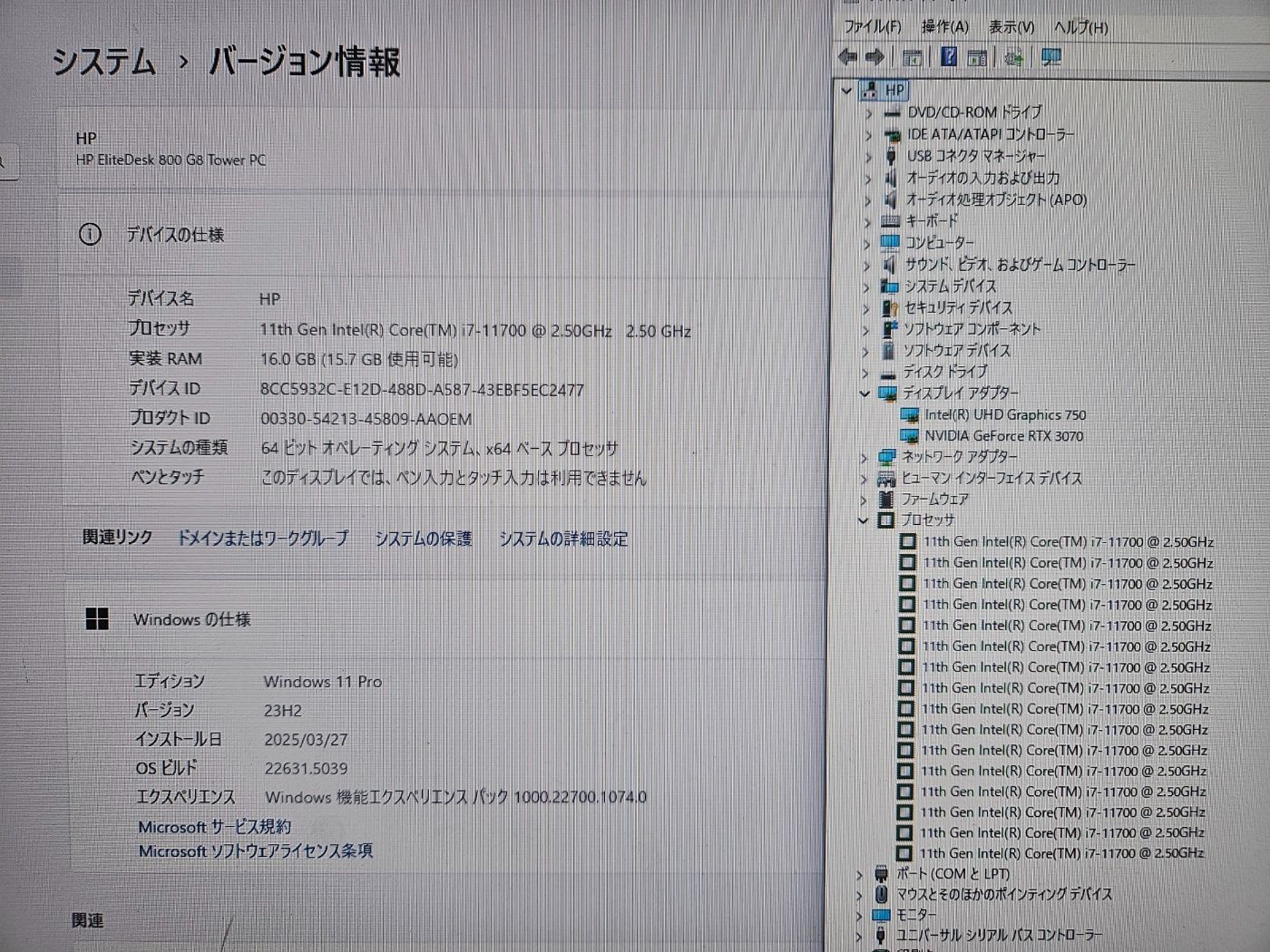
Task: Open システムの詳細設定 link
Action: point(563,539)
